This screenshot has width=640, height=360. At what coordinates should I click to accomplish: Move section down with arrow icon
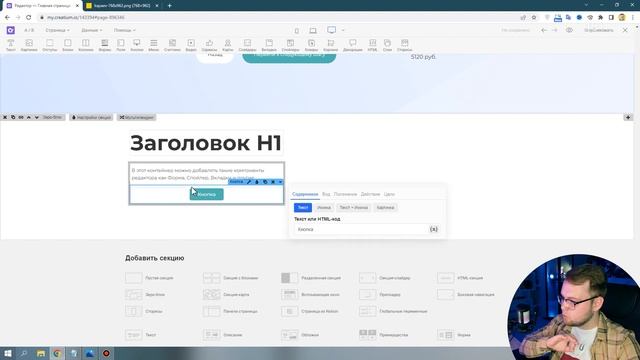36,117
